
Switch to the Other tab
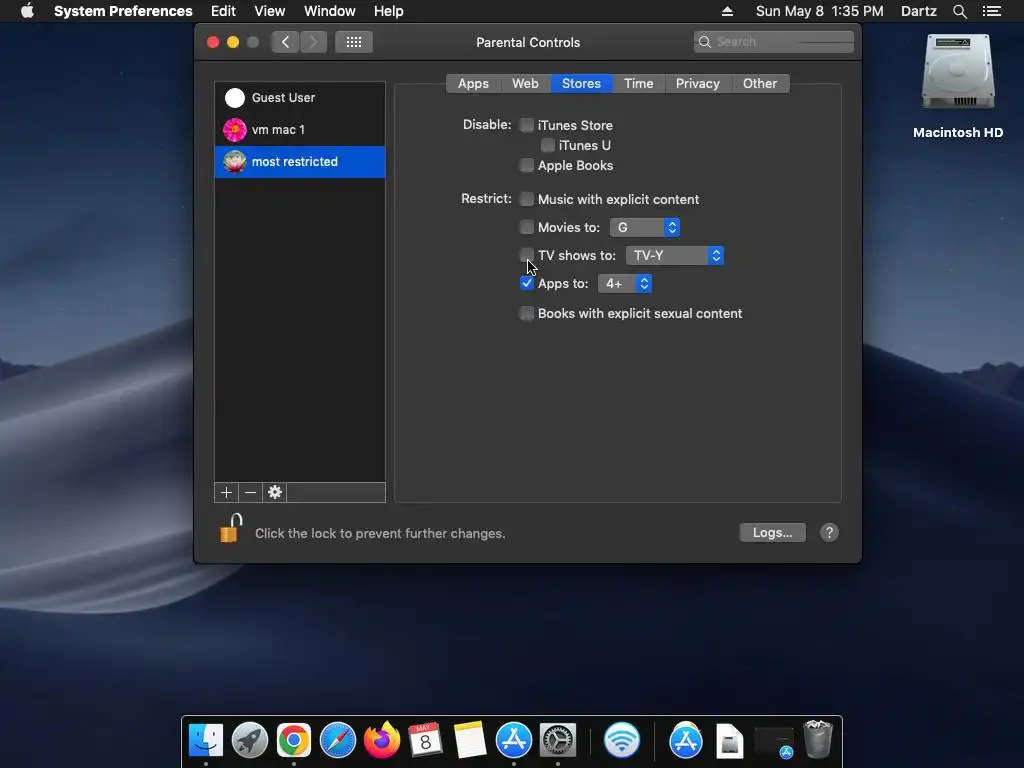click(760, 84)
